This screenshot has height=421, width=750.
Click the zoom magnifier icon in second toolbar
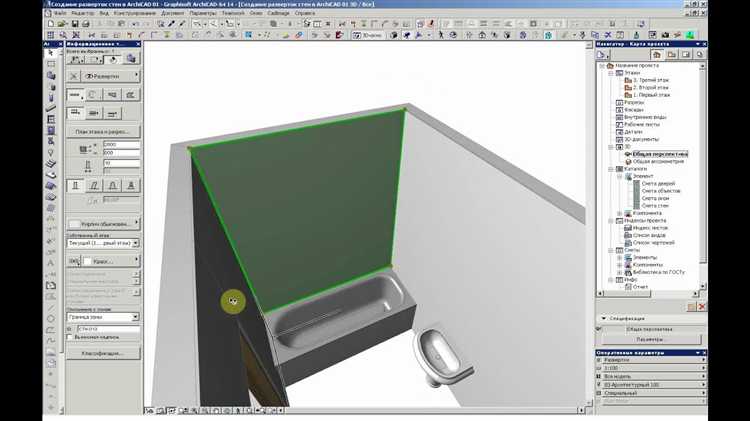[x=63, y=35]
